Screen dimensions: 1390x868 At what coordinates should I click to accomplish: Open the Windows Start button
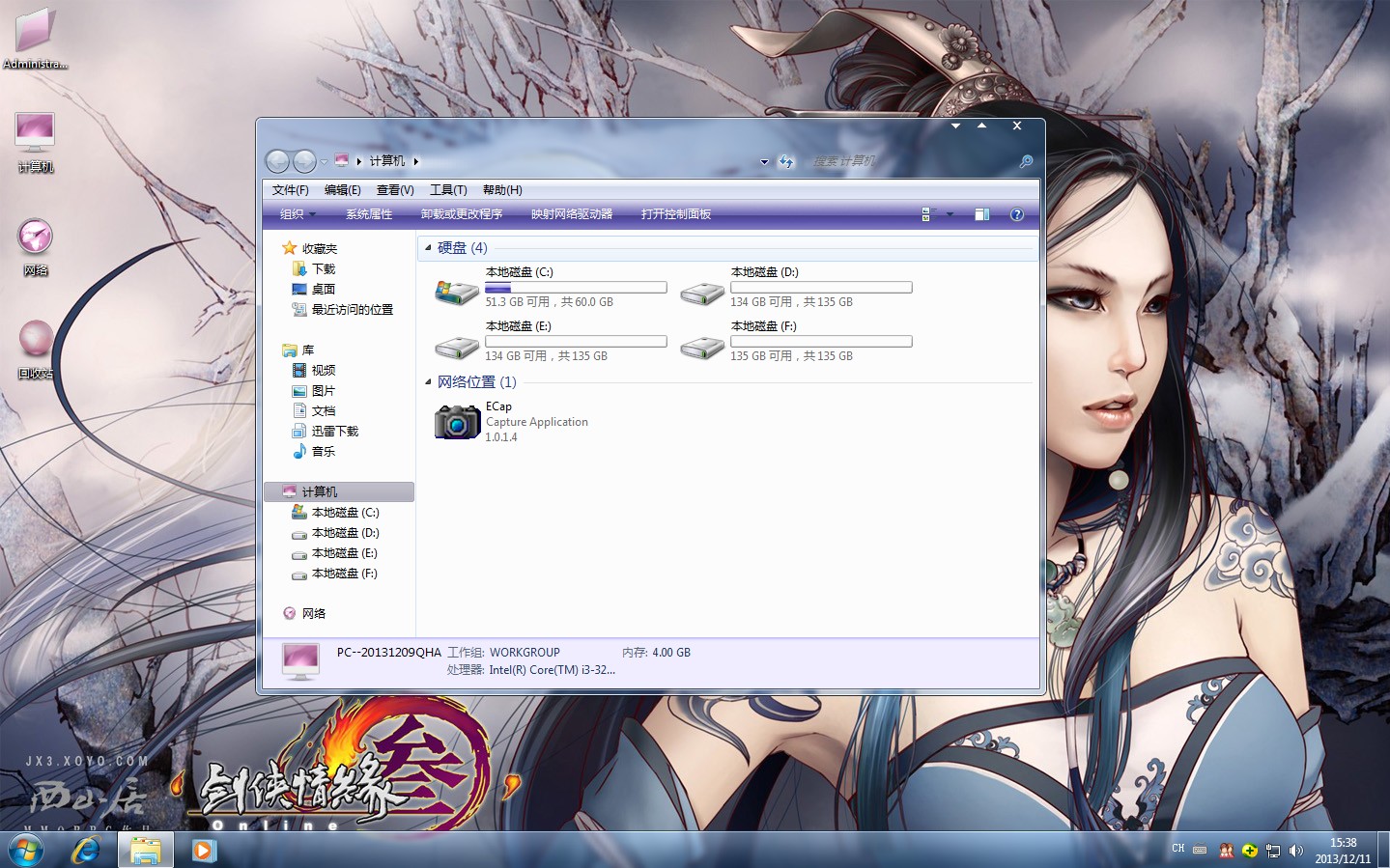coord(25,851)
